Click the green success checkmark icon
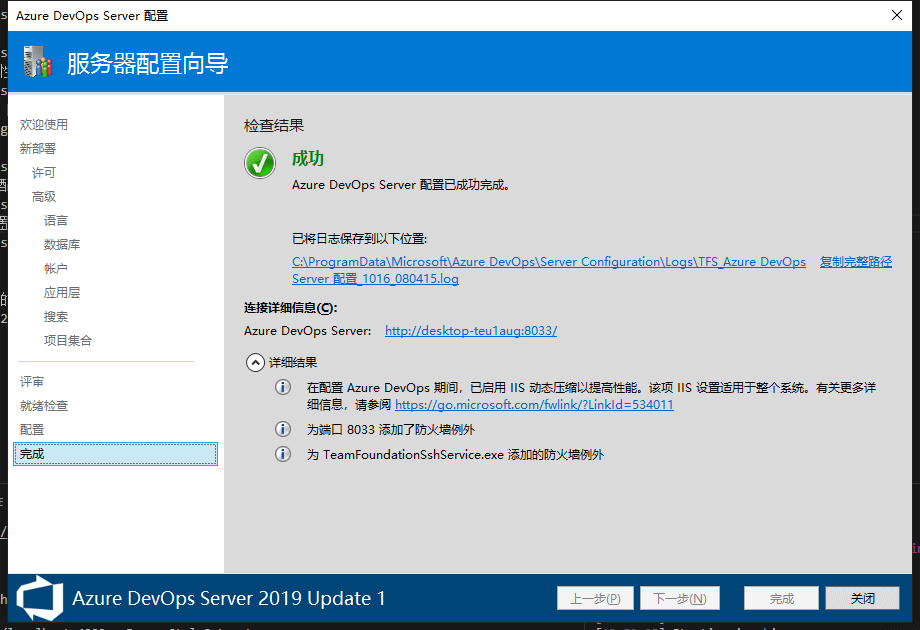 [260, 163]
